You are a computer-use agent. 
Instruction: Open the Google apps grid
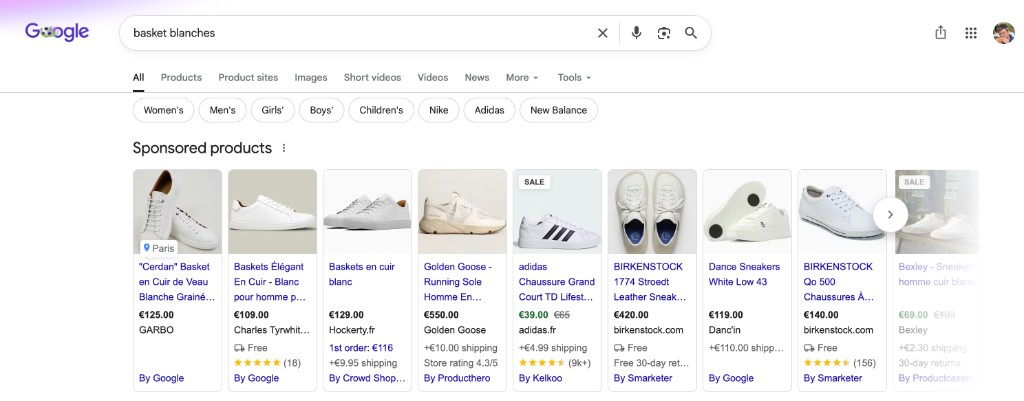coord(970,33)
